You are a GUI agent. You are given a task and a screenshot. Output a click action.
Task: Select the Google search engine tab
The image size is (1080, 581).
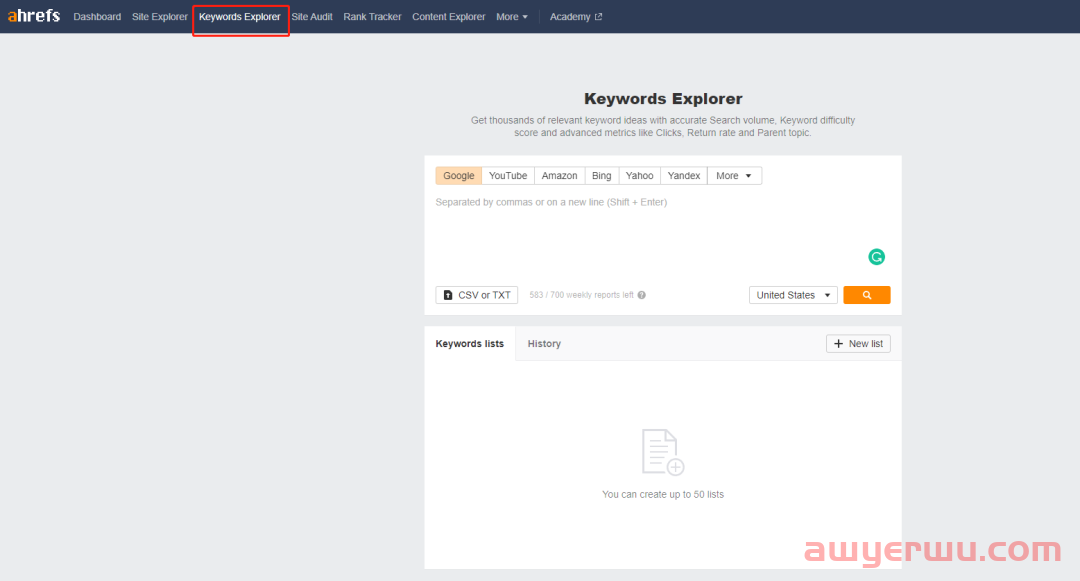[x=459, y=176]
